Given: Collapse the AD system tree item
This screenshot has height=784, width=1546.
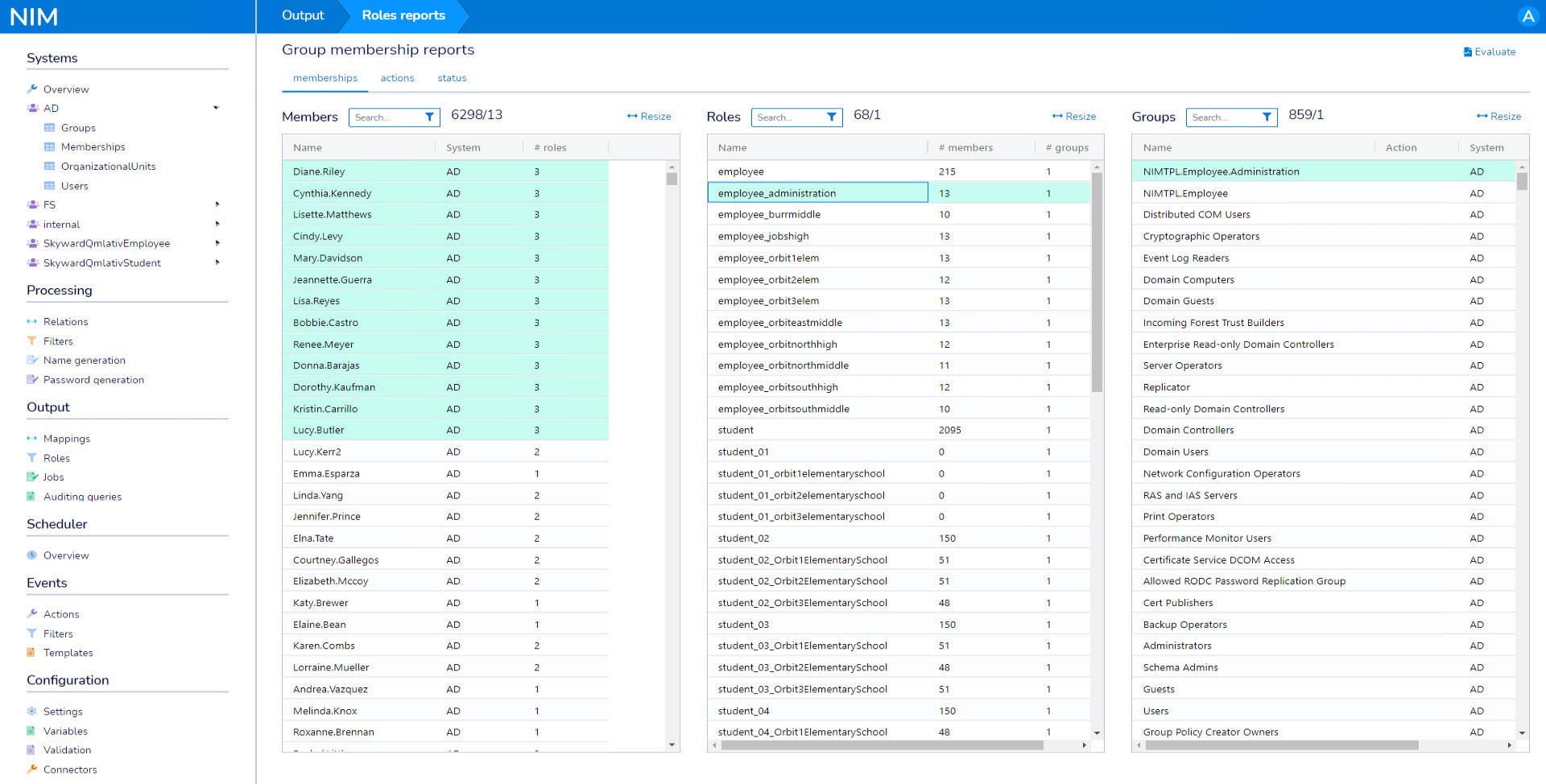Looking at the screenshot, I should click(x=216, y=107).
